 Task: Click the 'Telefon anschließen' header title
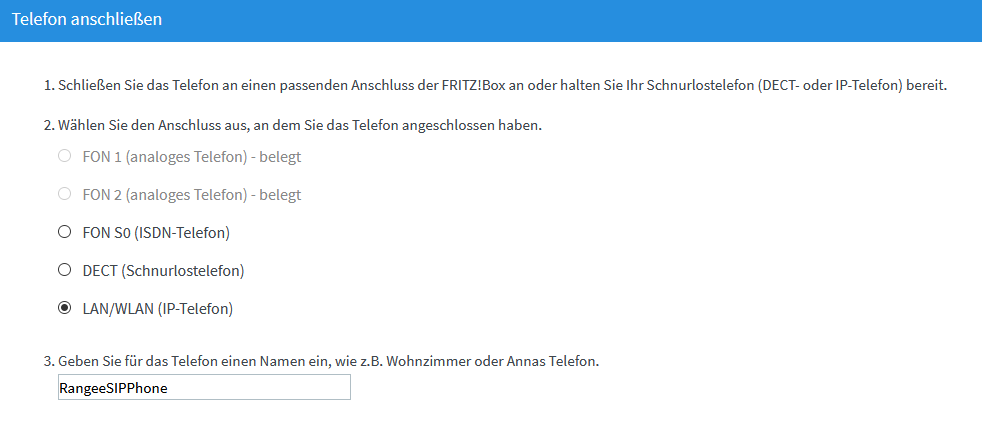click(x=87, y=20)
